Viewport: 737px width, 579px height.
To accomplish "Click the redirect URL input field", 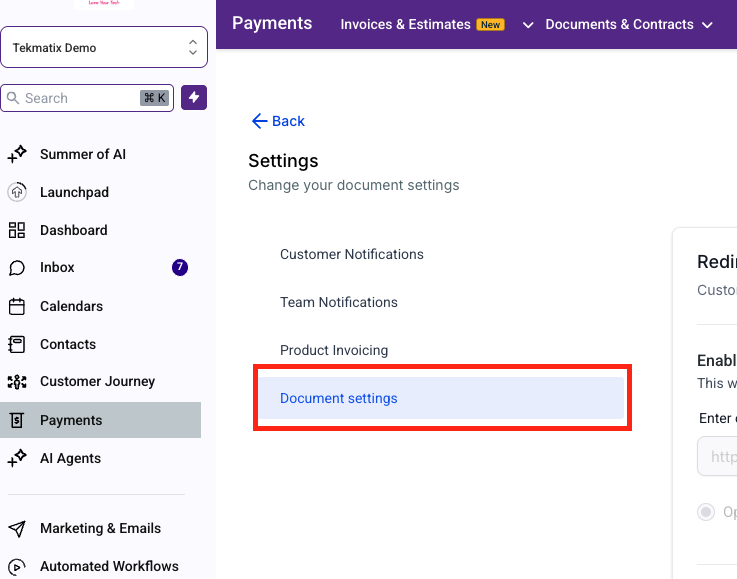I will (x=717, y=456).
